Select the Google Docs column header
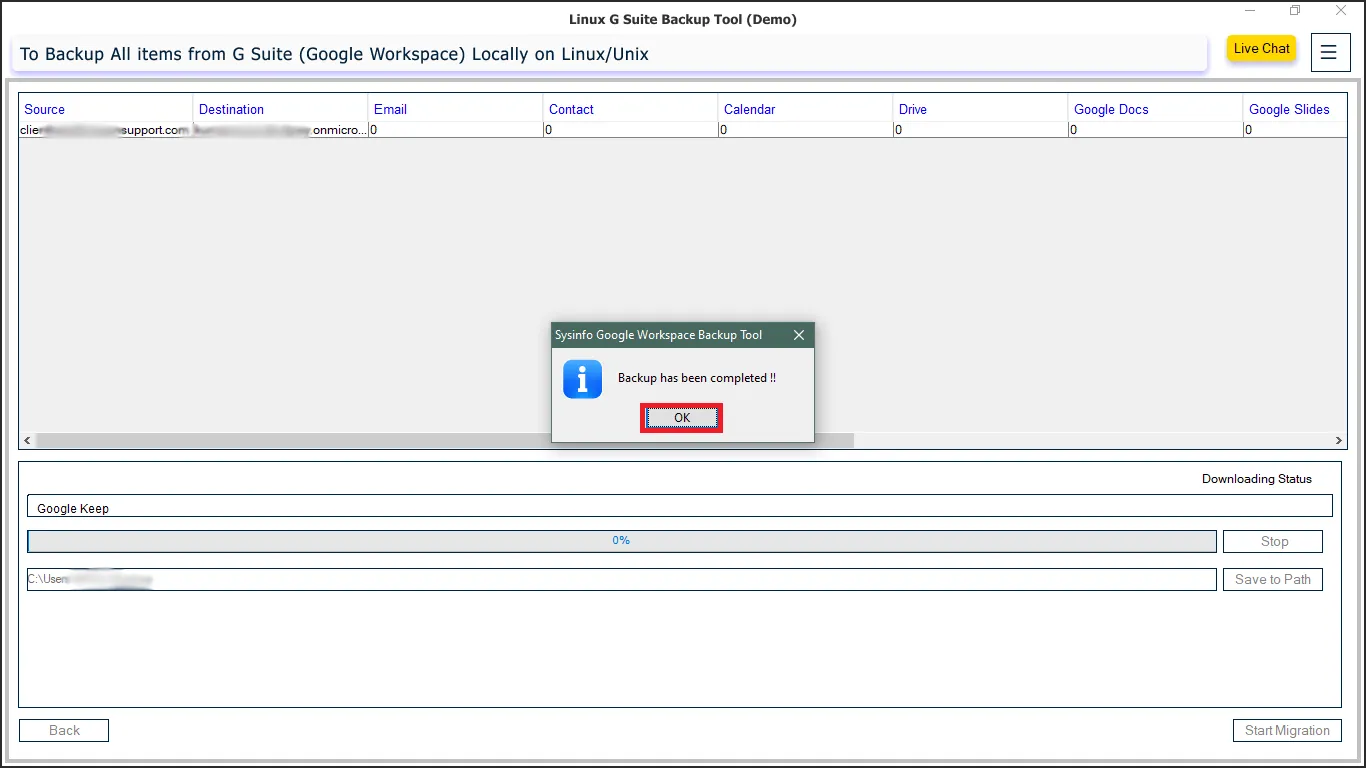The height and width of the screenshot is (768, 1366). [x=1111, y=109]
